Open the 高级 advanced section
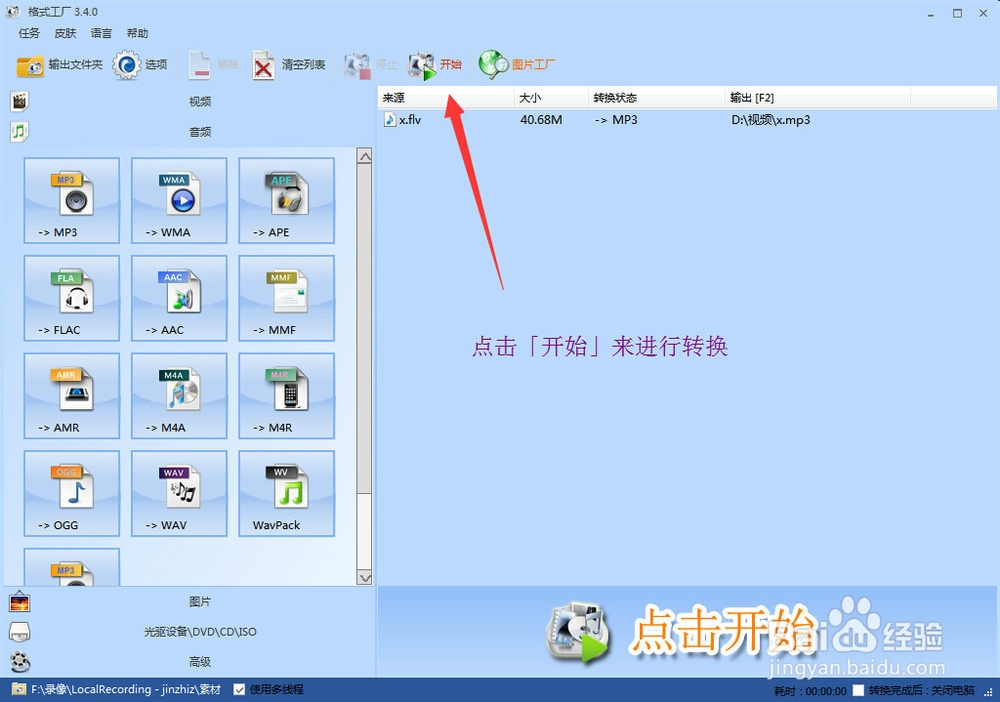Image resolution: width=1000 pixels, height=702 pixels. click(198, 661)
